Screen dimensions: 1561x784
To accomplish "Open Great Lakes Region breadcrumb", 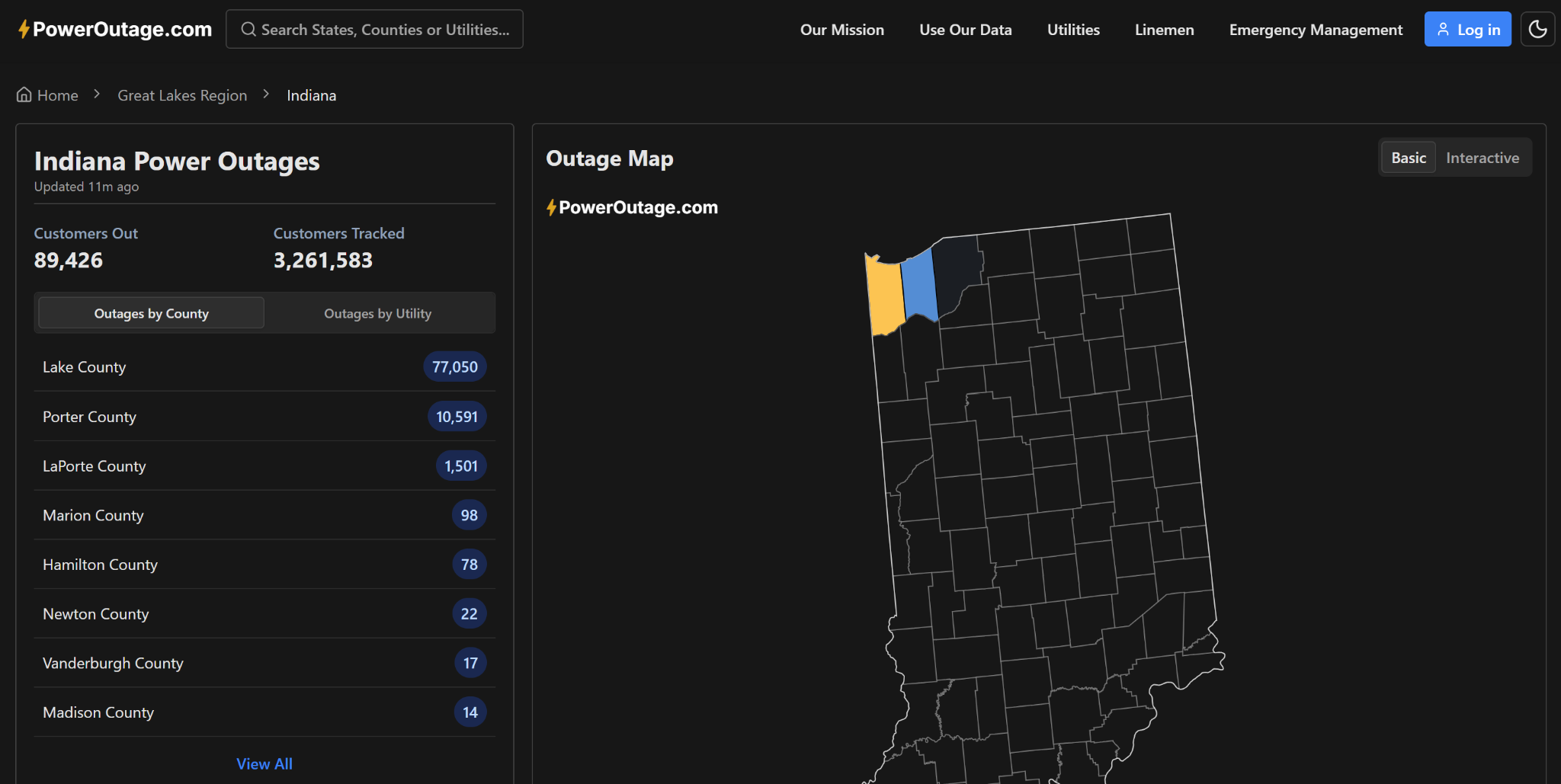I will point(182,95).
